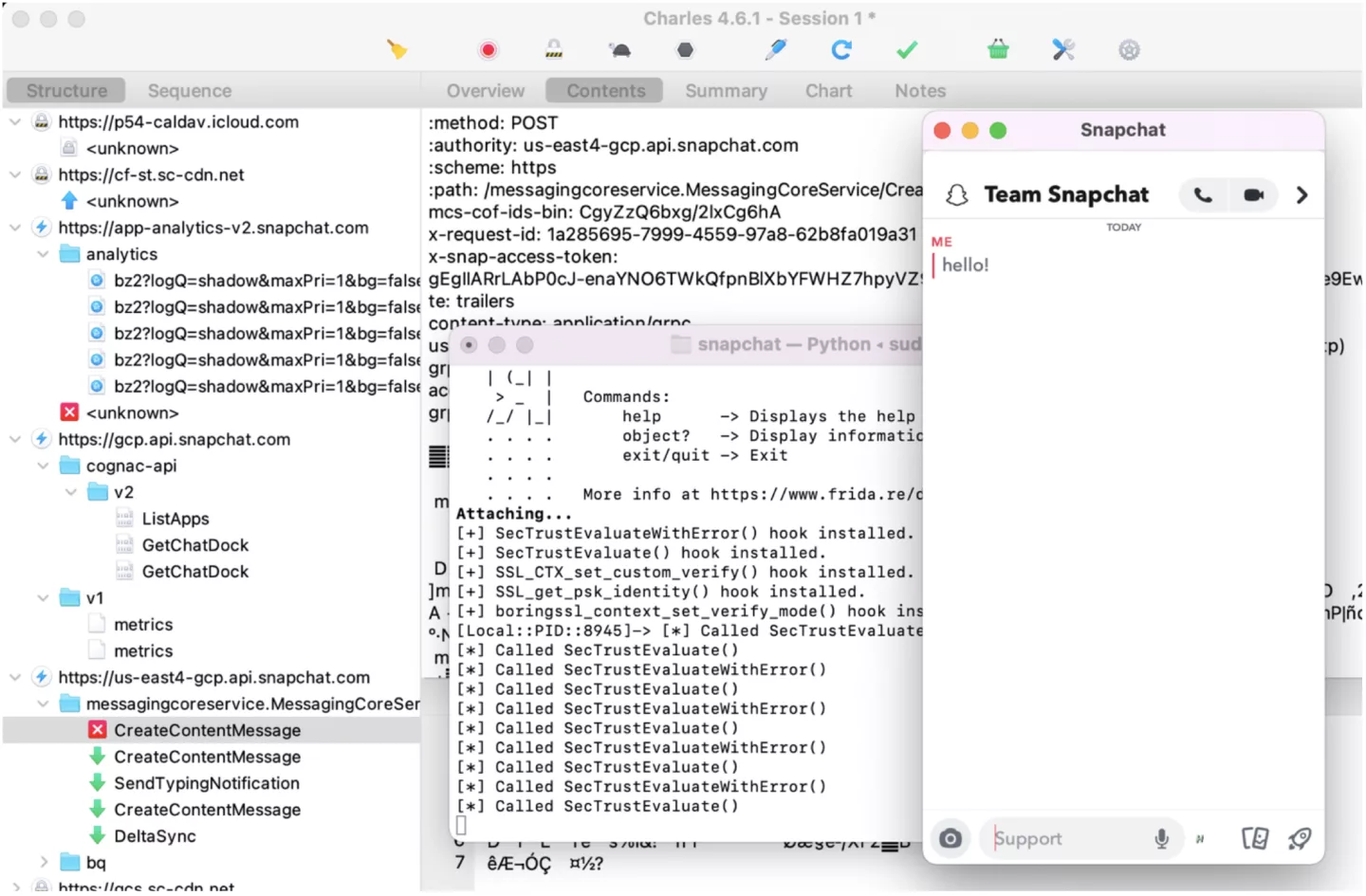The image size is (1366, 896).
Task: Select the ListApps request
Action: (175, 519)
